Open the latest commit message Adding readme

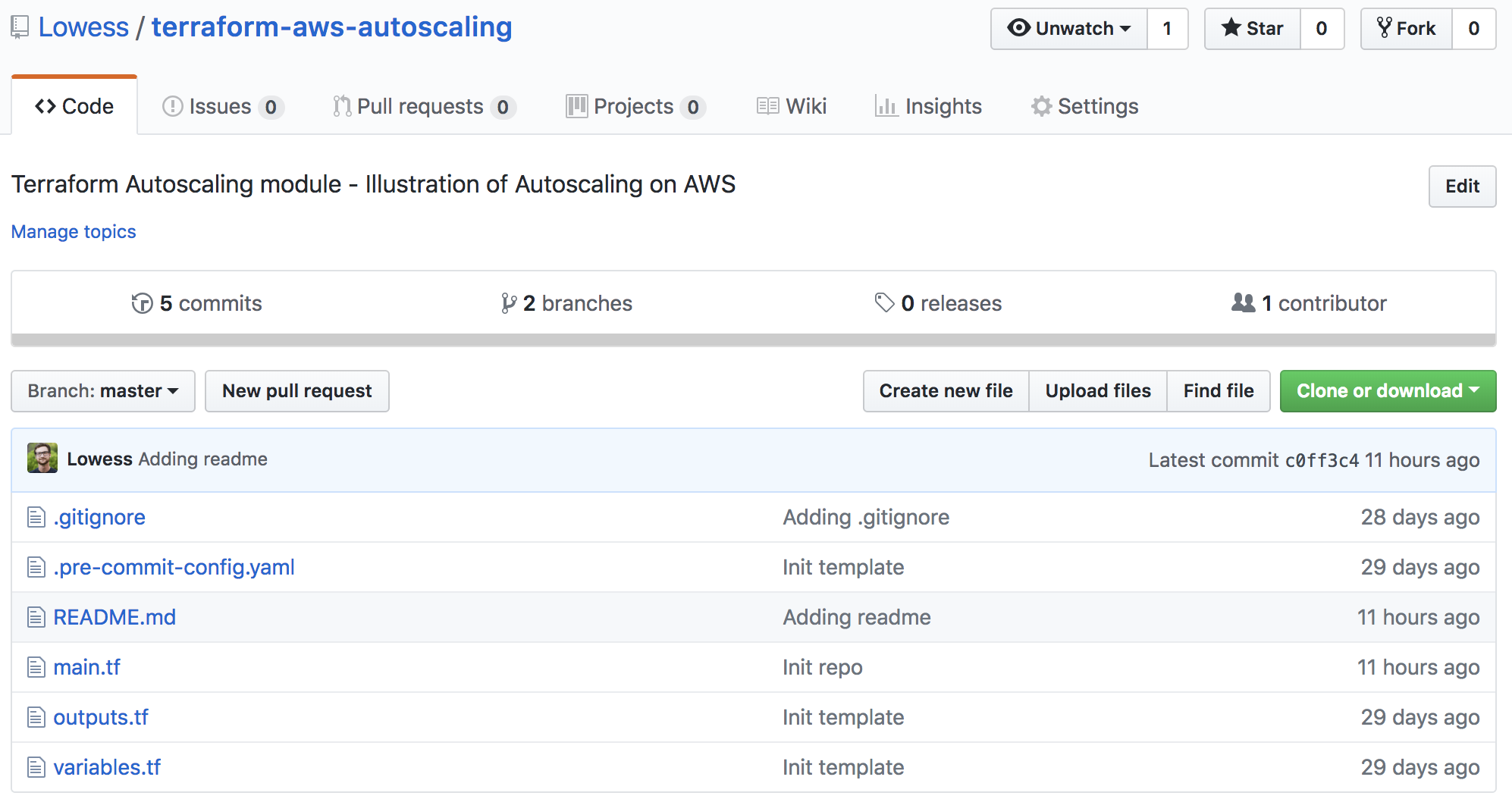coord(203,459)
